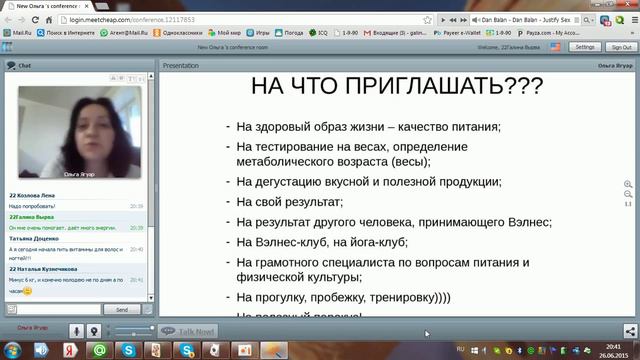Open the share icon at bottom right

(630, 331)
